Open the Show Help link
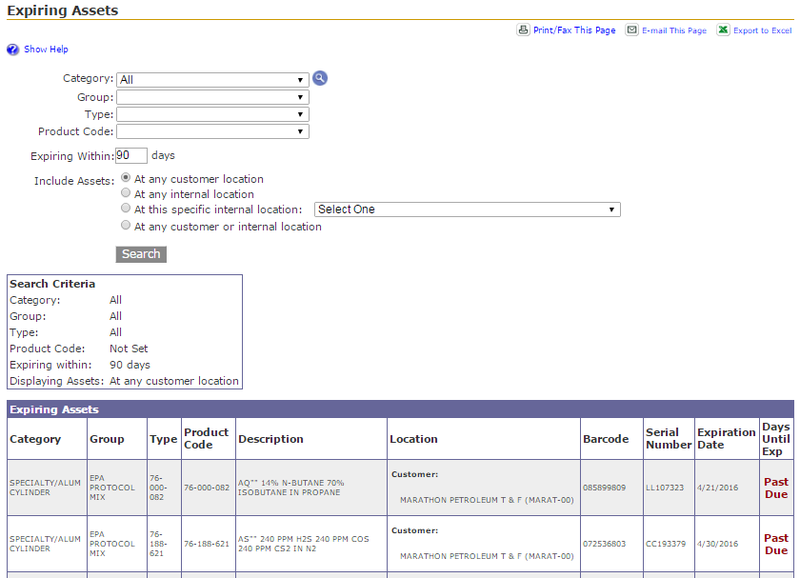This screenshot has height=578, width=800. tap(46, 49)
